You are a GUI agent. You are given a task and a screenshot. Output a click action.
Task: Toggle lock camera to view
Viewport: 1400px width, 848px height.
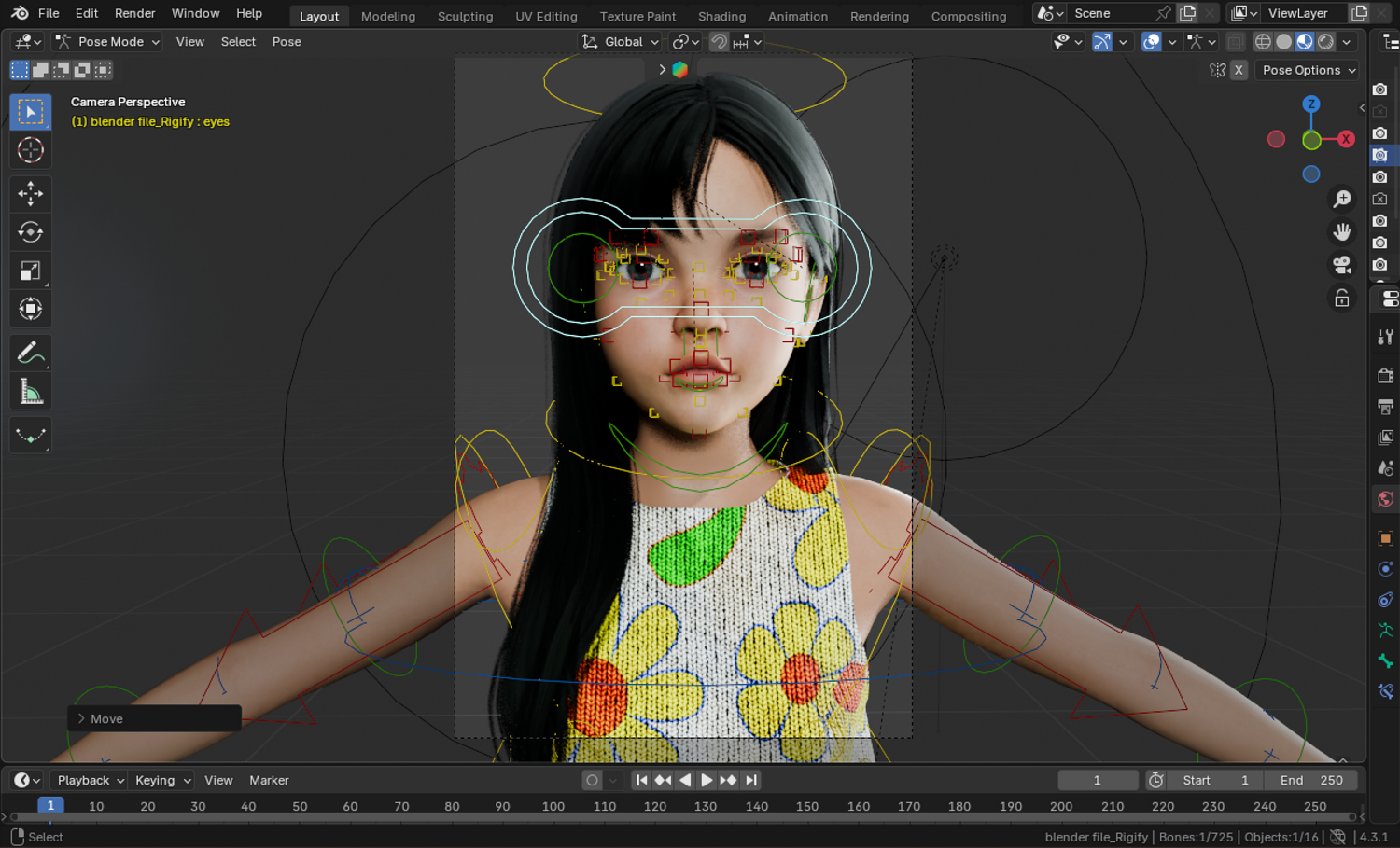(1342, 298)
